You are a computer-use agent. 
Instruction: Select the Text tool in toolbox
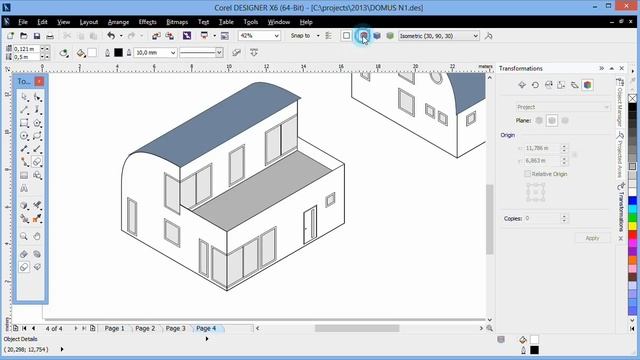click(x=24, y=188)
